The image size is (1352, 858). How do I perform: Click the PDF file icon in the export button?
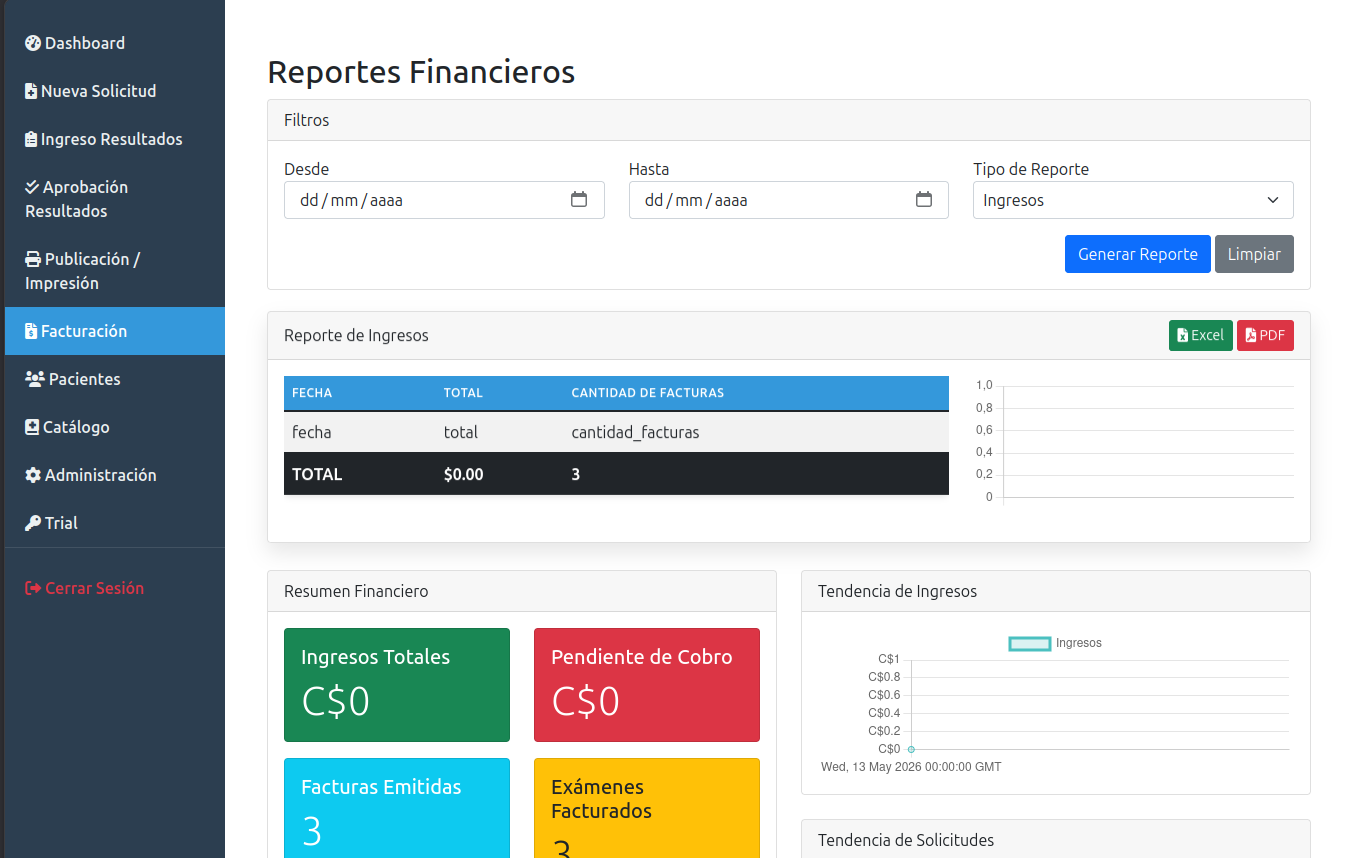(1251, 336)
